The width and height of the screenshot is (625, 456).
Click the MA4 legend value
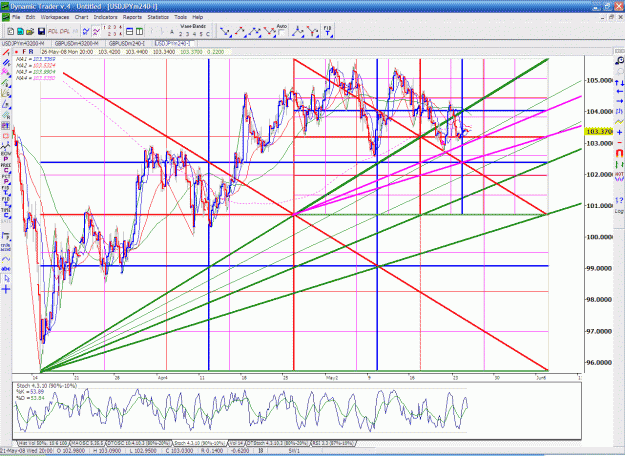(x=44, y=78)
